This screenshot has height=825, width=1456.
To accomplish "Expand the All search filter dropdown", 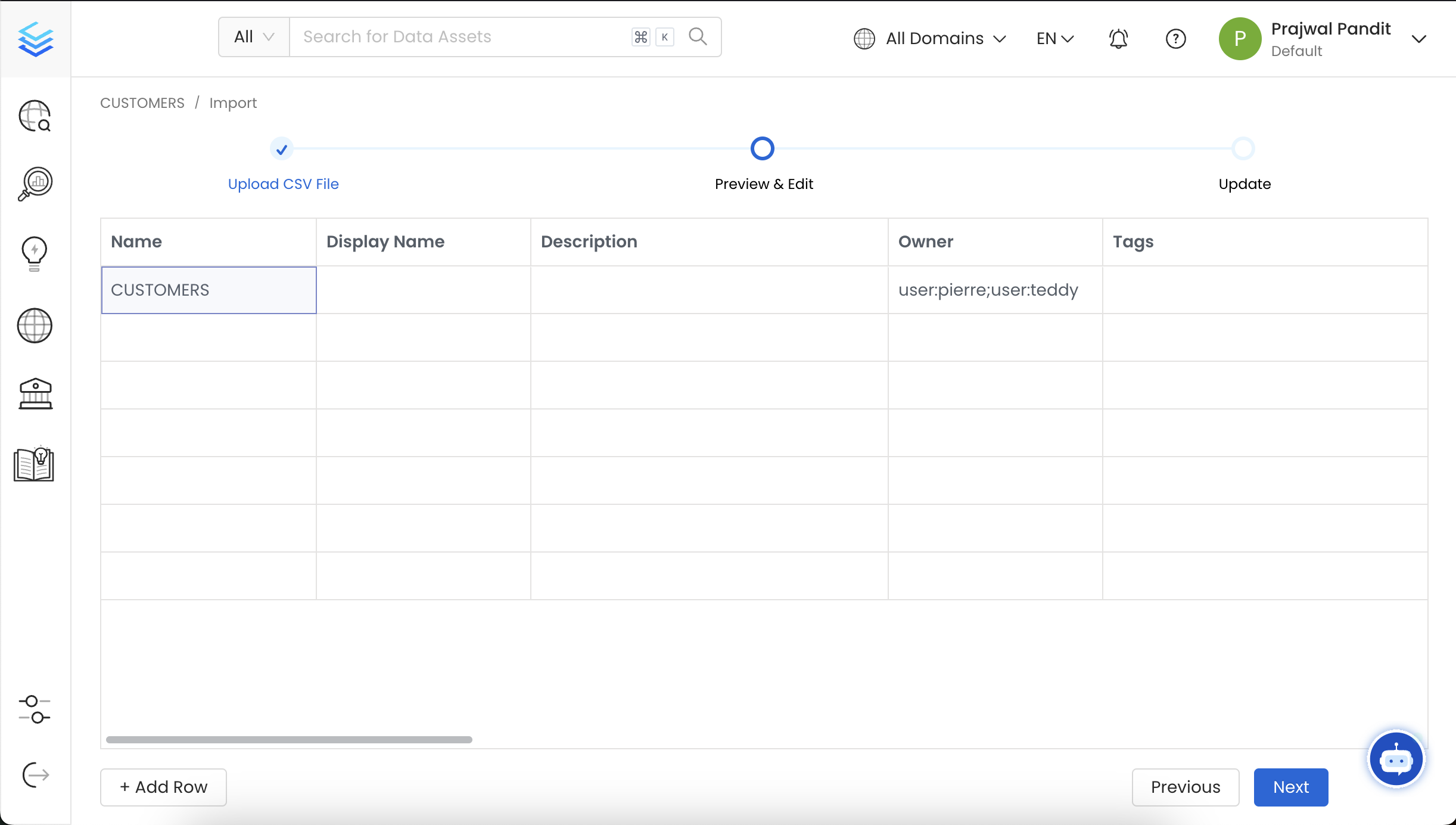I will 254,37.
